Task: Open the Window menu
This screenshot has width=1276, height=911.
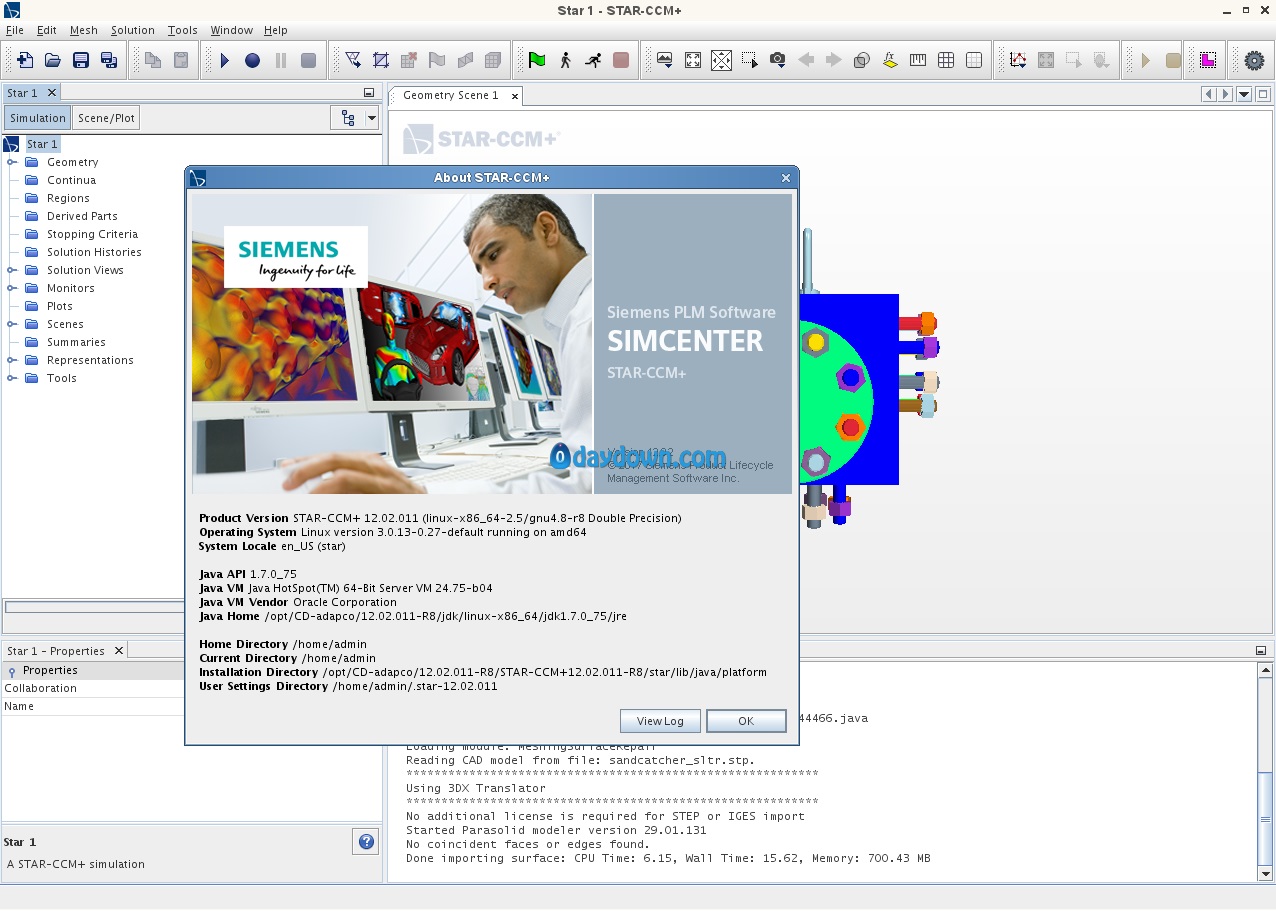Action: (232, 30)
